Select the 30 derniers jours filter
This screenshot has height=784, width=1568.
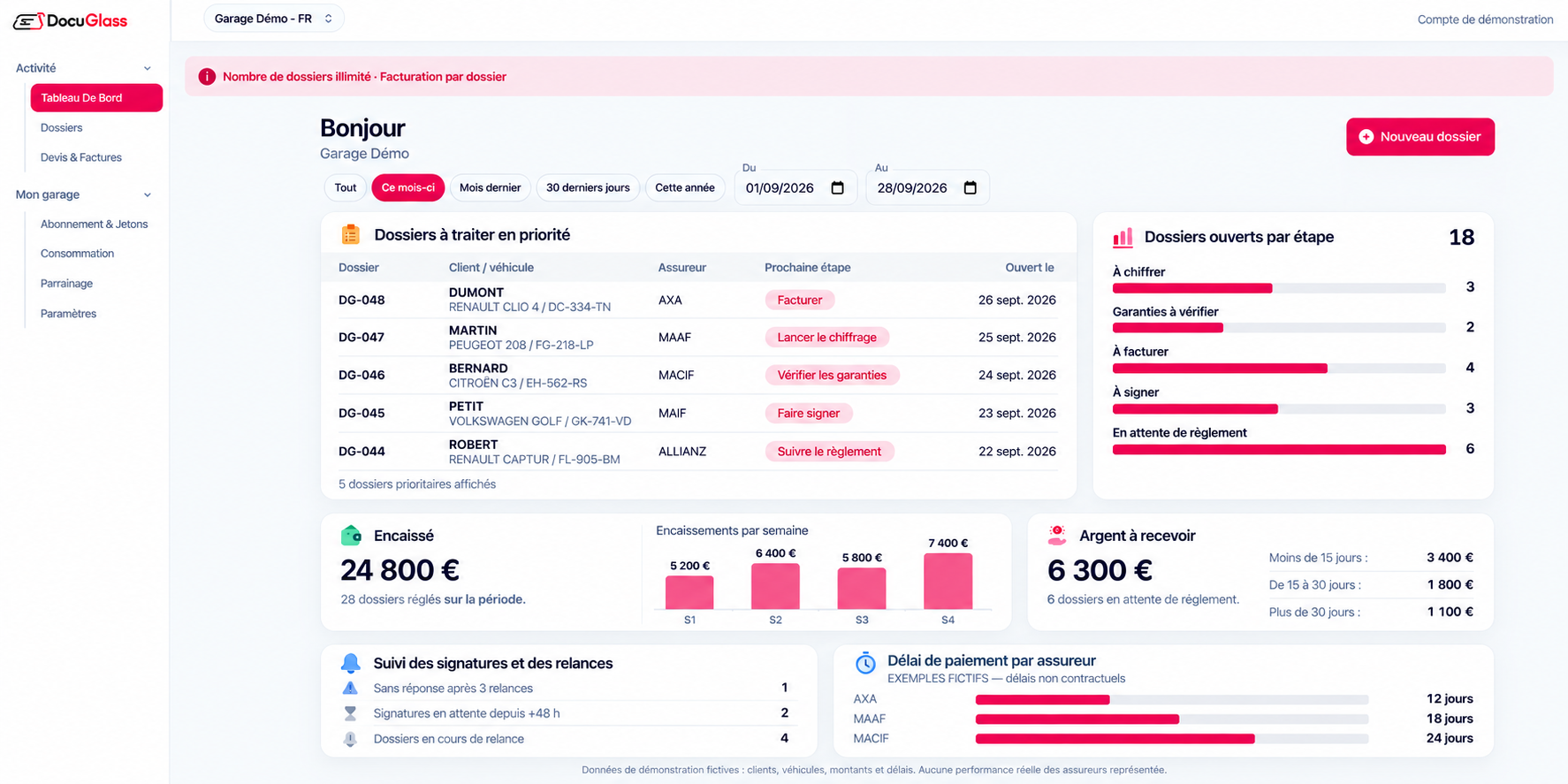588,187
